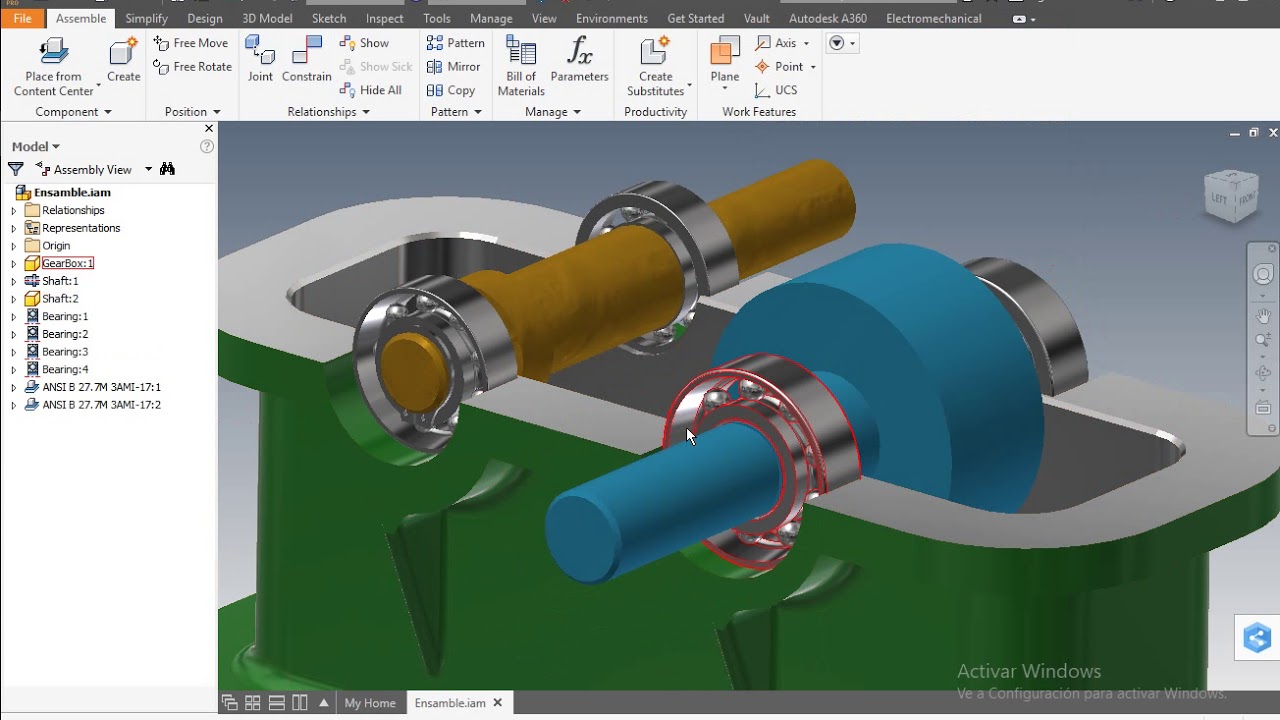Click the document tabs up arrow
The width and height of the screenshot is (1280, 720).
tap(324, 703)
